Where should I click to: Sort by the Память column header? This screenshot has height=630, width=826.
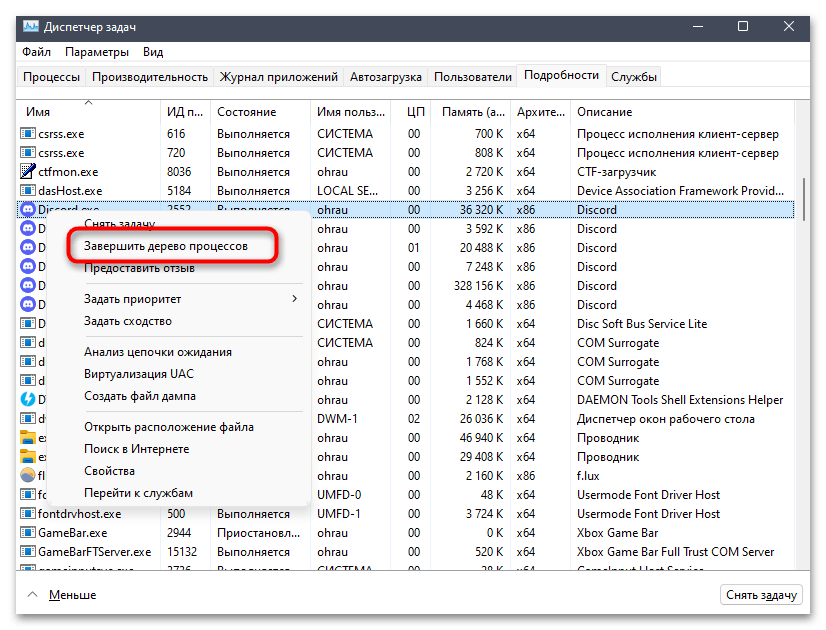click(x=471, y=112)
